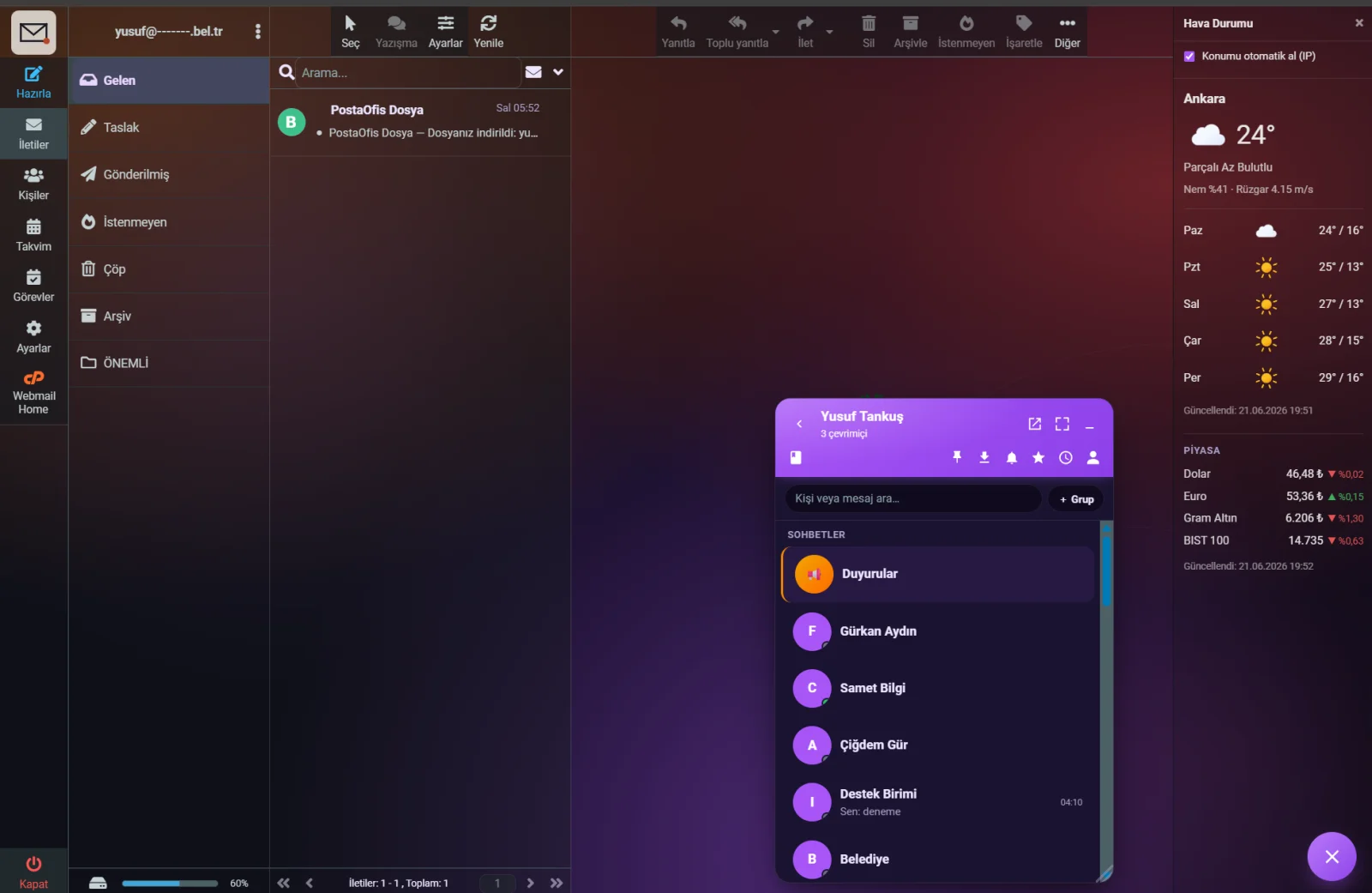Open Görevler tasks in sidebar
This screenshot has height=893, width=1372.
(33, 287)
